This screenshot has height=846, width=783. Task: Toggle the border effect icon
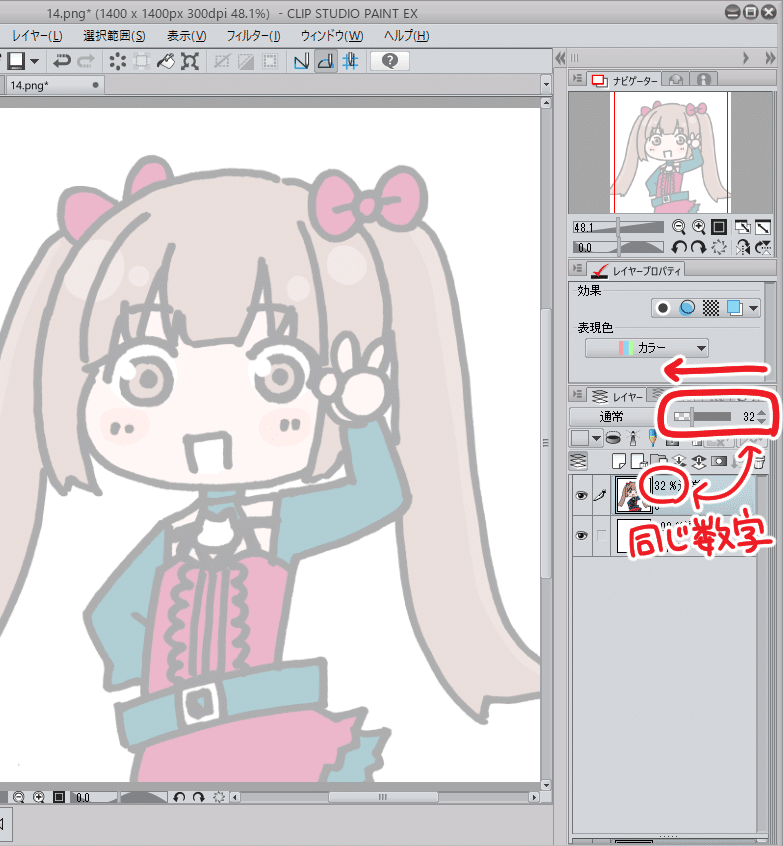pos(663,308)
